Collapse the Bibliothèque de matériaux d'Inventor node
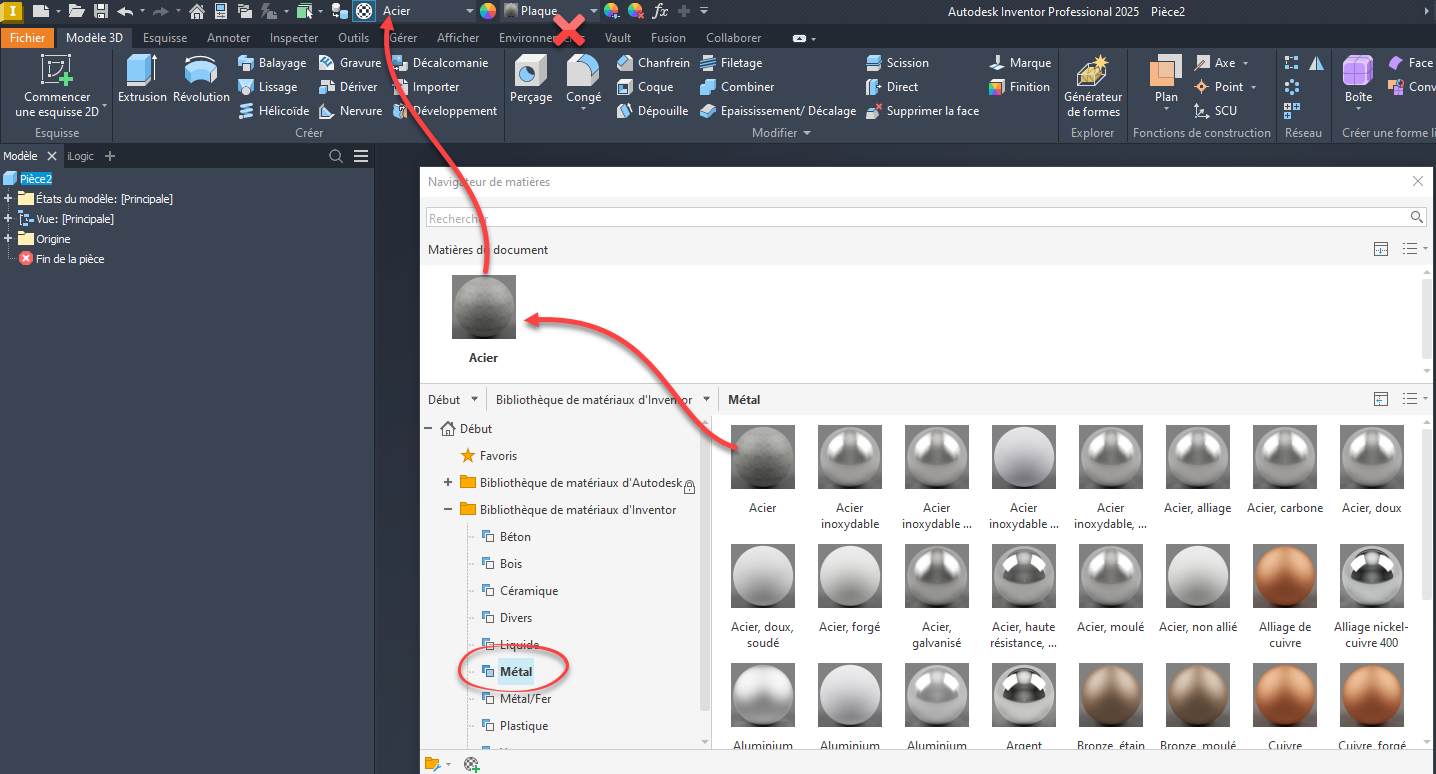 click(448, 510)
